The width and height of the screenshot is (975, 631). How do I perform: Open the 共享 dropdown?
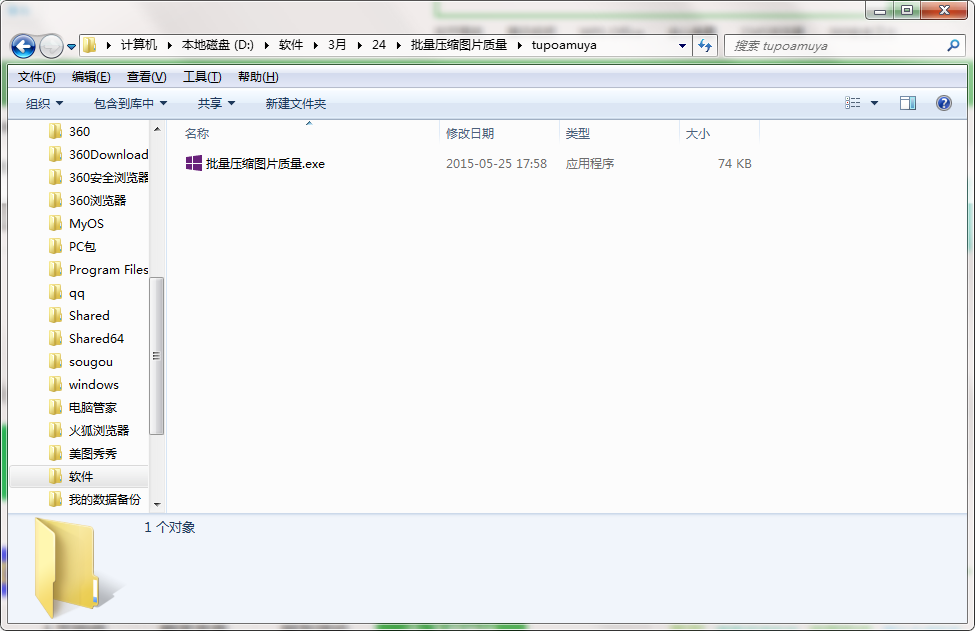[216, 103]
